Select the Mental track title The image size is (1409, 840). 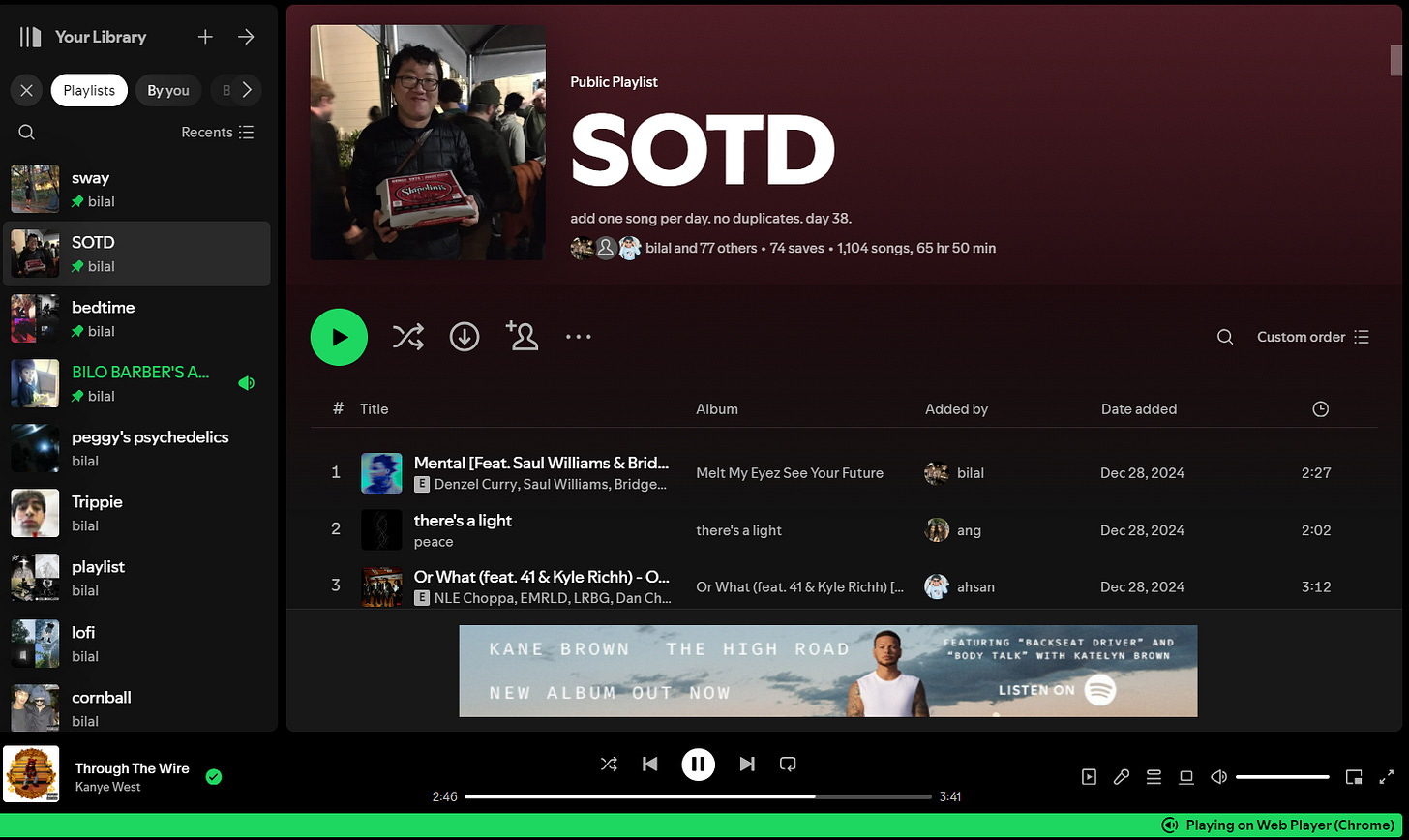541,463
